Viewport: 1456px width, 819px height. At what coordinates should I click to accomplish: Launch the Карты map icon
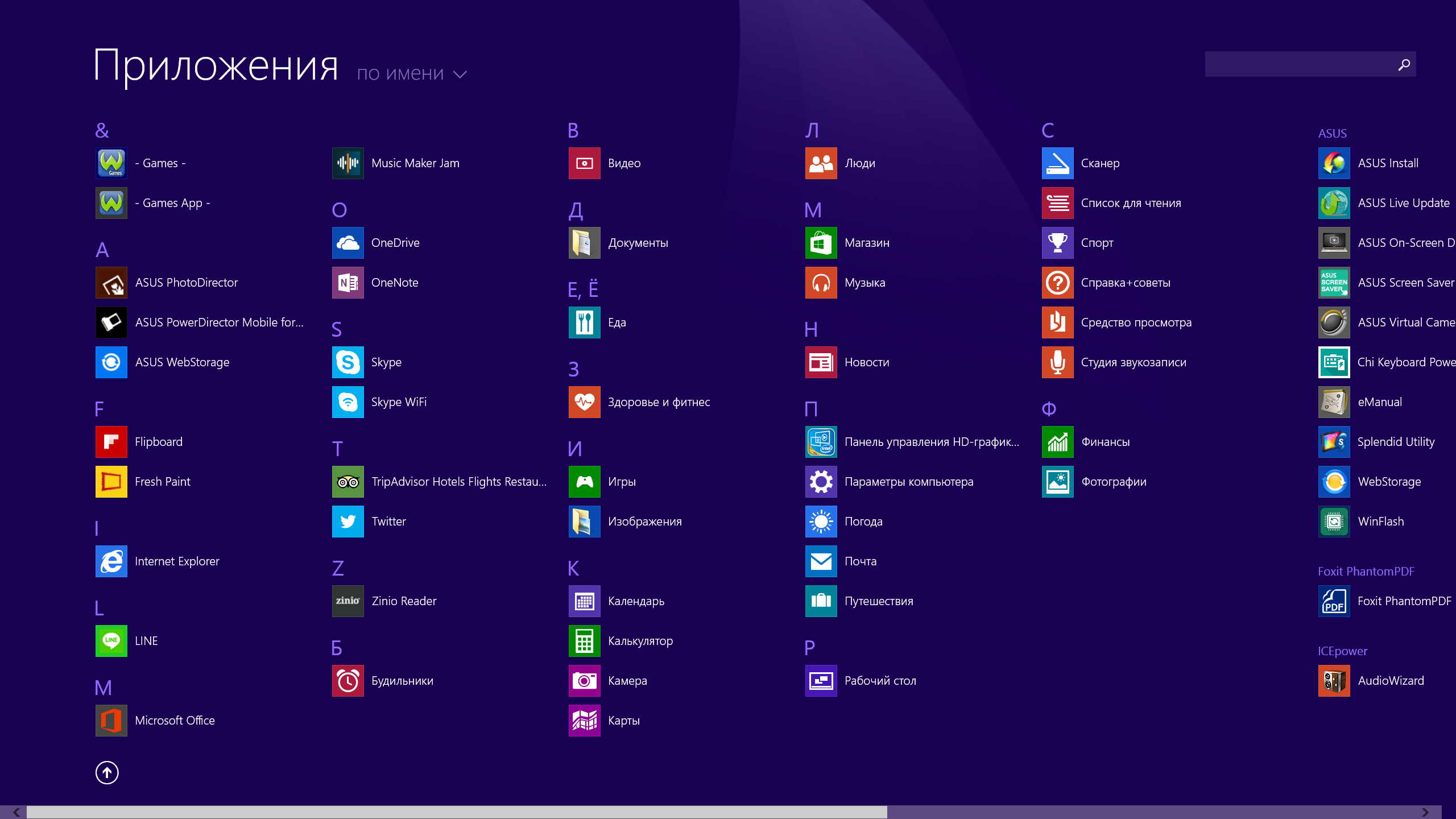[x=584, y=721]
